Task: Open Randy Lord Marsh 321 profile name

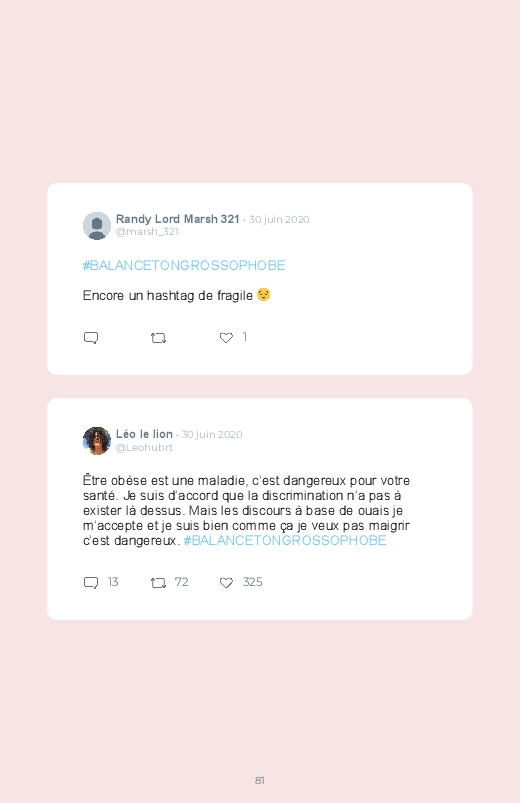Action: click(177, 219)
